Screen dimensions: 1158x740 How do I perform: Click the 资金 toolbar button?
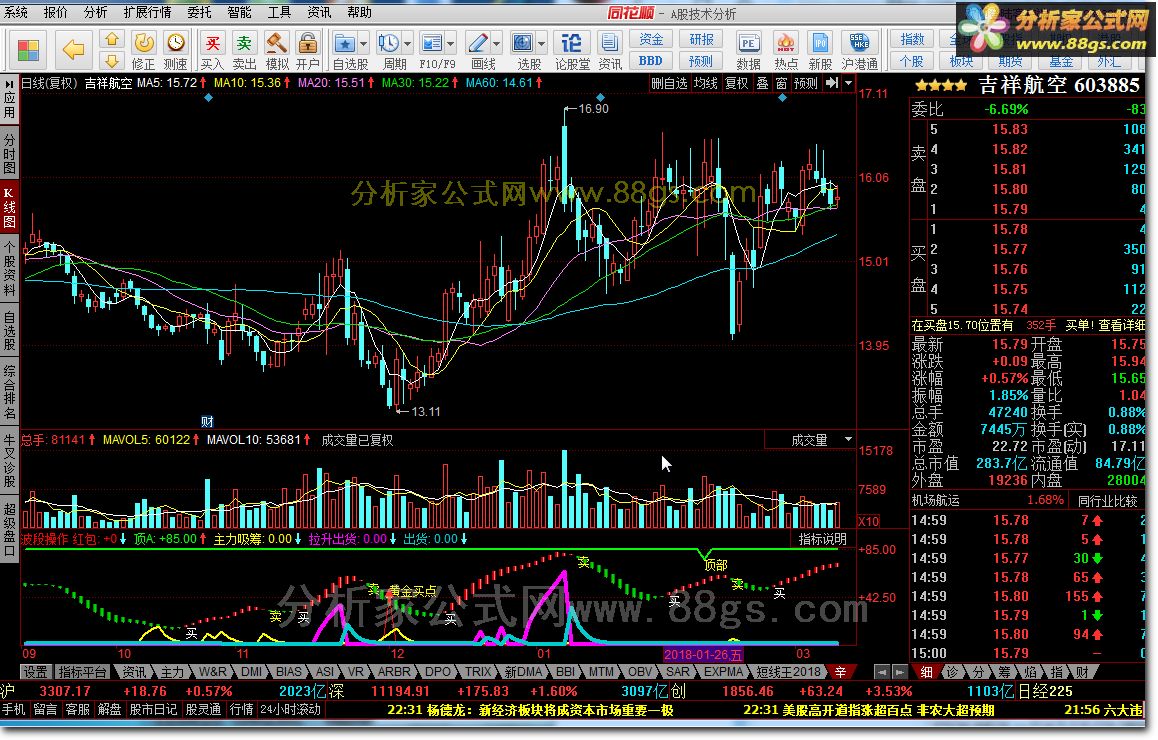pyautogui.click(x=651, y=39)
